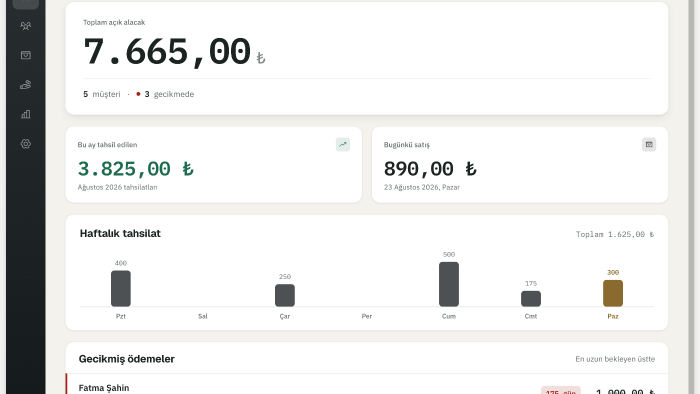Viewport: 700px width, 394px height.
Task: Open the 'Bugünkü satış' card
Action: point(520,165)
